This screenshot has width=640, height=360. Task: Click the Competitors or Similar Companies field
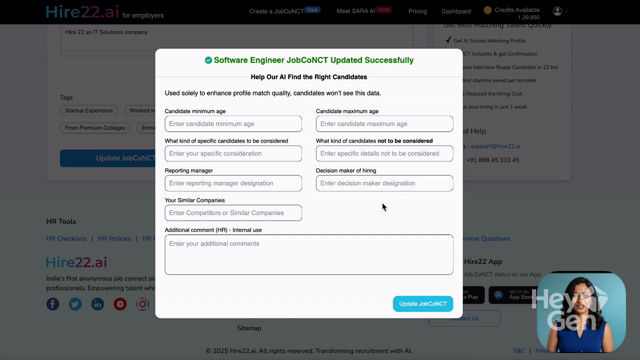click(x=233, y=213)
